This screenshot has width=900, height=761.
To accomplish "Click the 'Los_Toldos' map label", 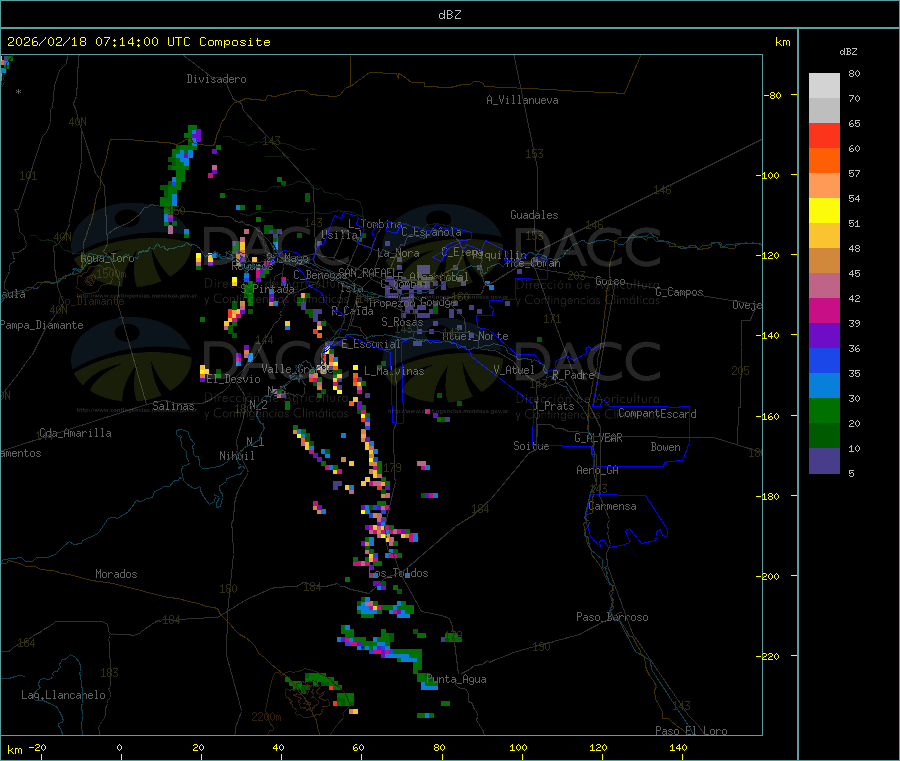I will (x=398, y=573).
